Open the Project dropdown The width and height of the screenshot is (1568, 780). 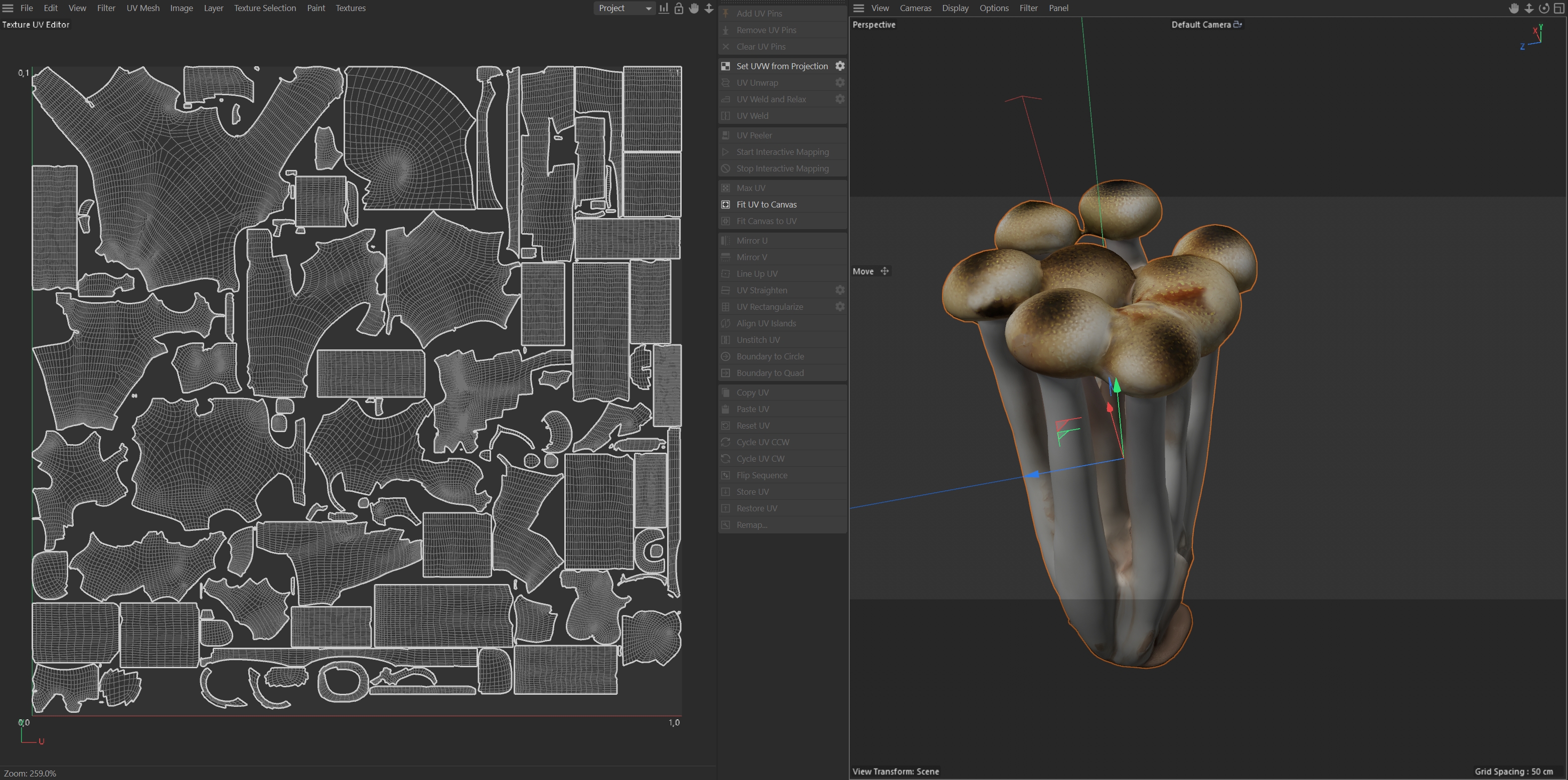pyautogui.click(x=623, y=8)
